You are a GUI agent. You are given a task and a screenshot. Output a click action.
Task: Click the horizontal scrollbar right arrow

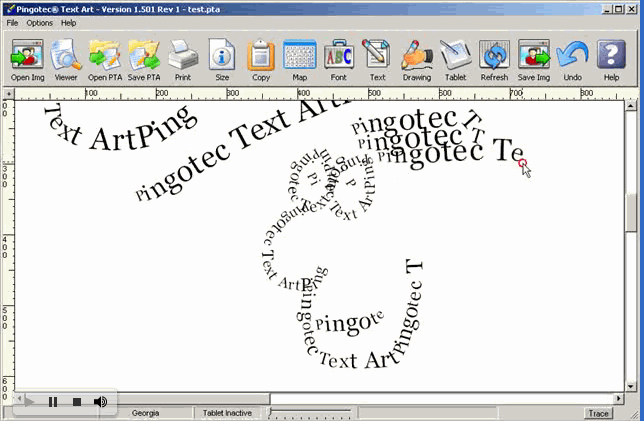[x=619, y=398]
